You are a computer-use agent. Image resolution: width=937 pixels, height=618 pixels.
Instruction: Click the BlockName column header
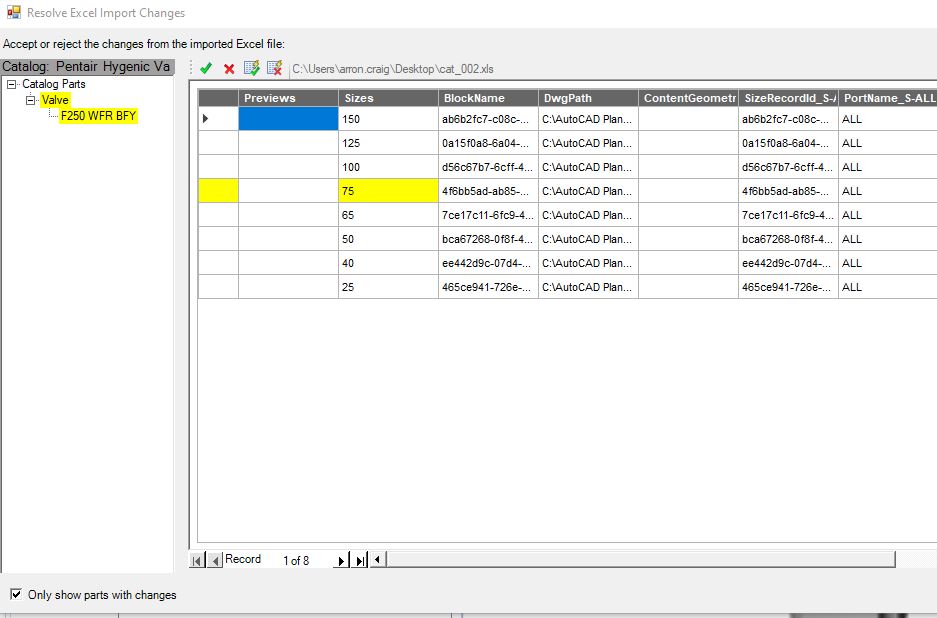pyautogui.click(x=477, y=97)
